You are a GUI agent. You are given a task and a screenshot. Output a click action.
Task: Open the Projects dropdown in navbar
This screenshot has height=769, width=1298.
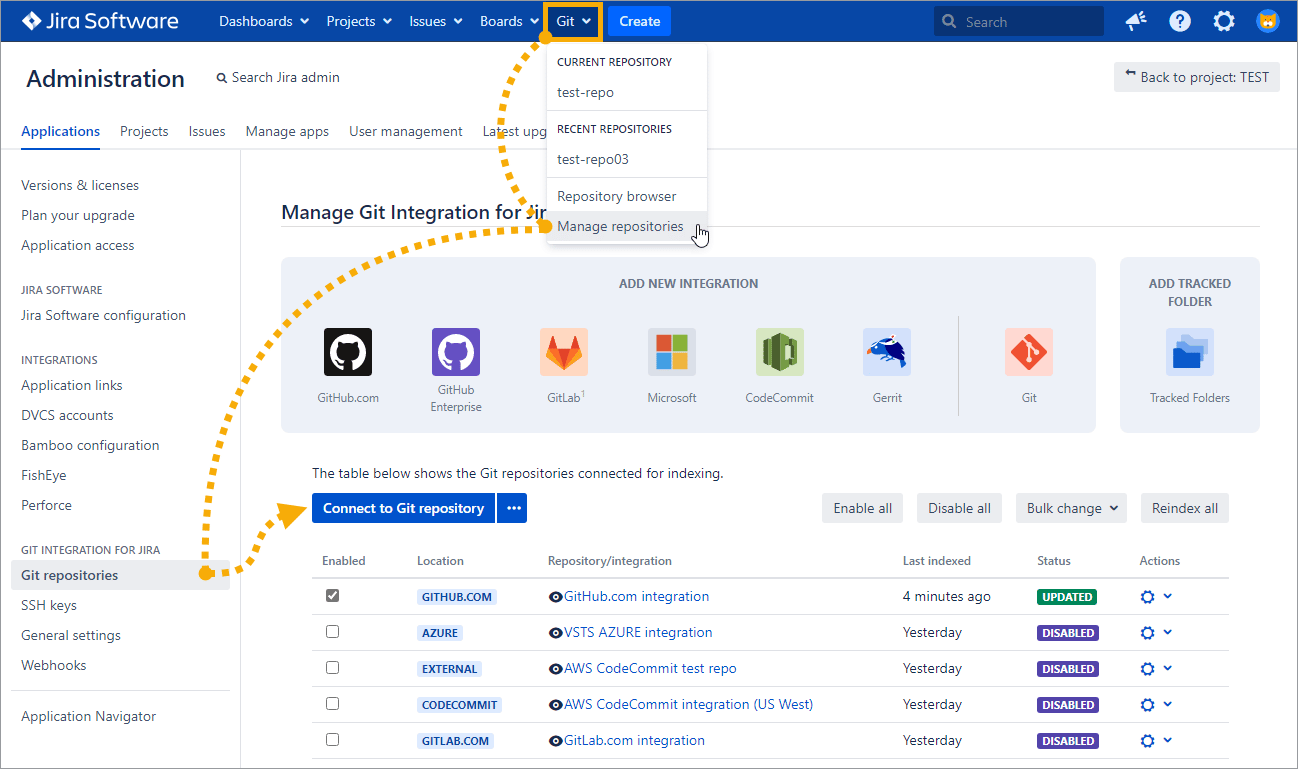(x=359, y=21)
